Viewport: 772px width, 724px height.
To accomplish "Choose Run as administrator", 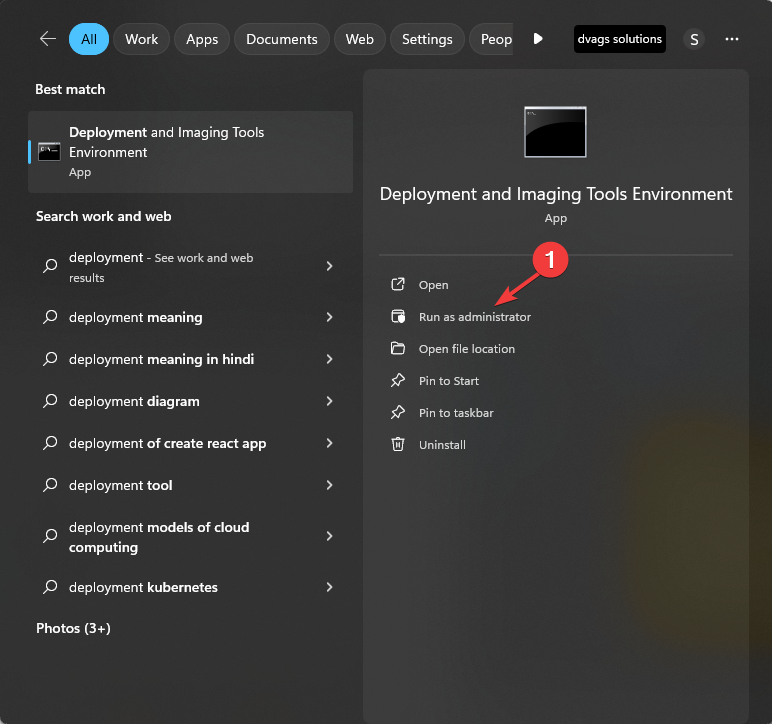I will click(x=475, y=317).
